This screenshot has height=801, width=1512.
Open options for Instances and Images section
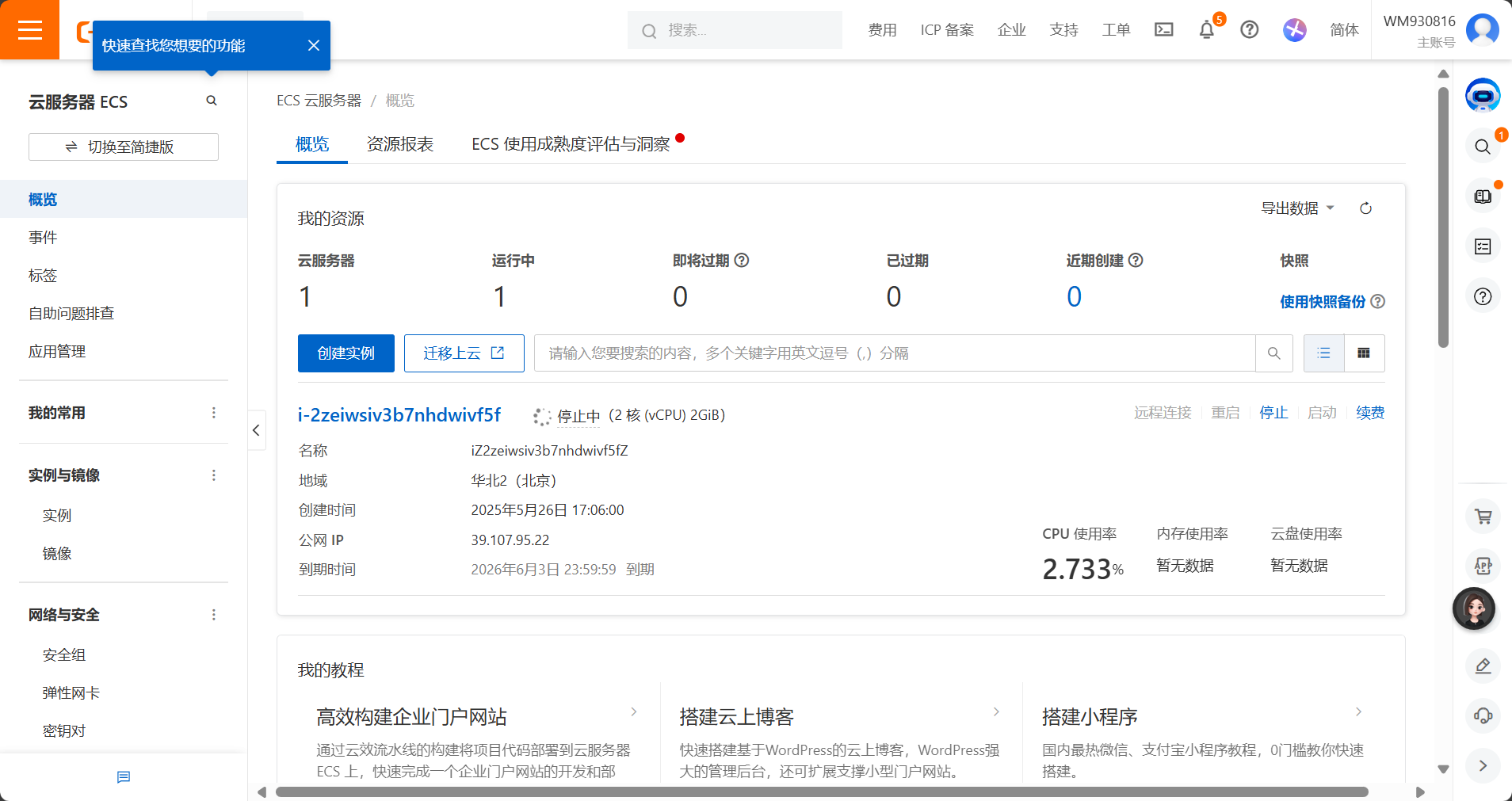click(x=213, y=475)
